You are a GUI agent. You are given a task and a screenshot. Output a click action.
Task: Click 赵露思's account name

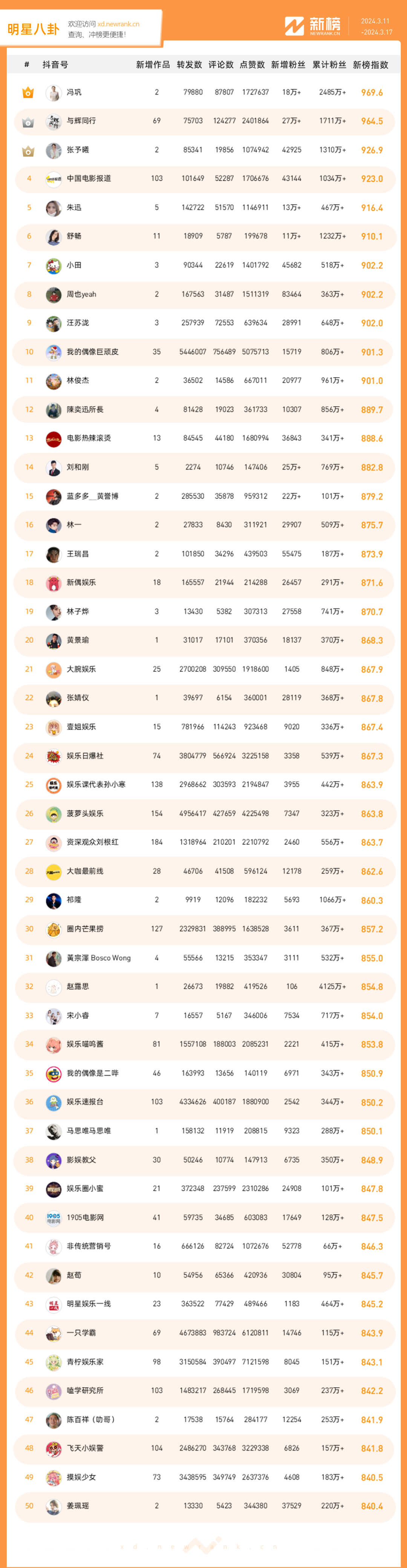pyautogui.click(x=78, y=986)
